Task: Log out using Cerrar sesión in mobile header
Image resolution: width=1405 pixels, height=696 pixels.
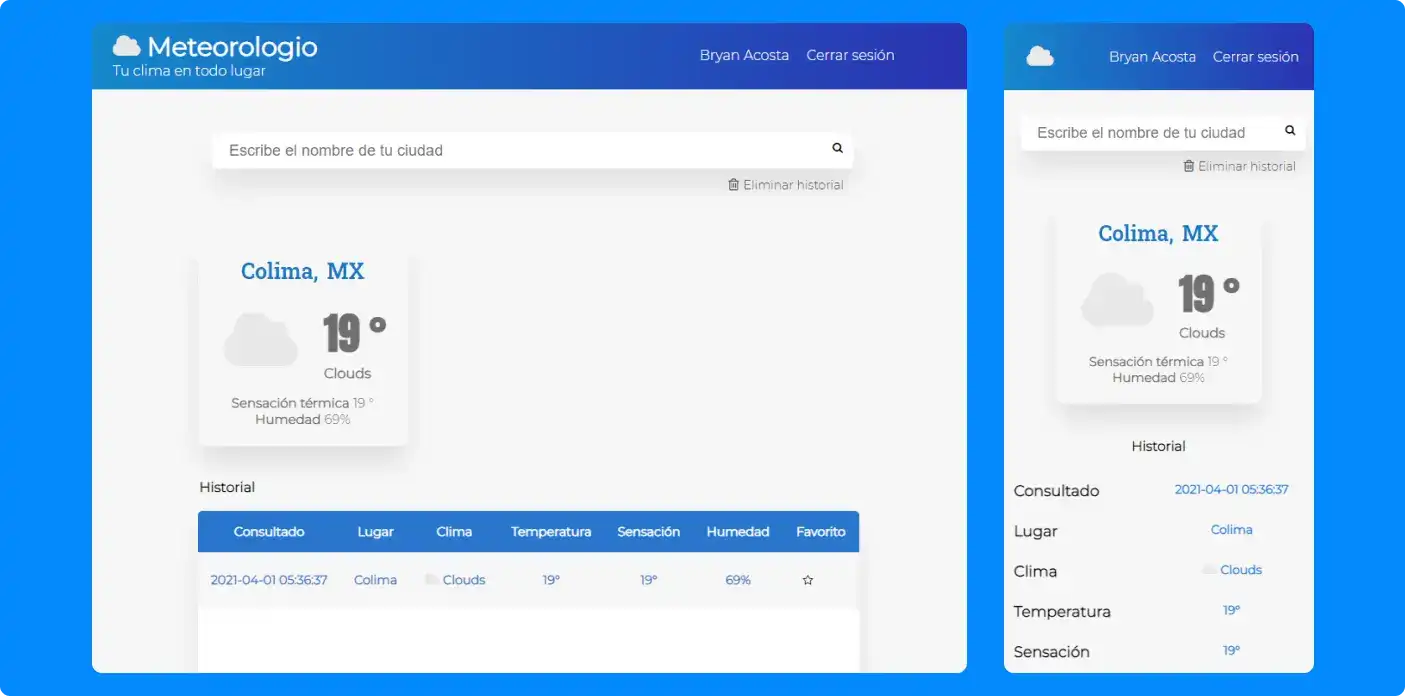Action: [1255, 57]
